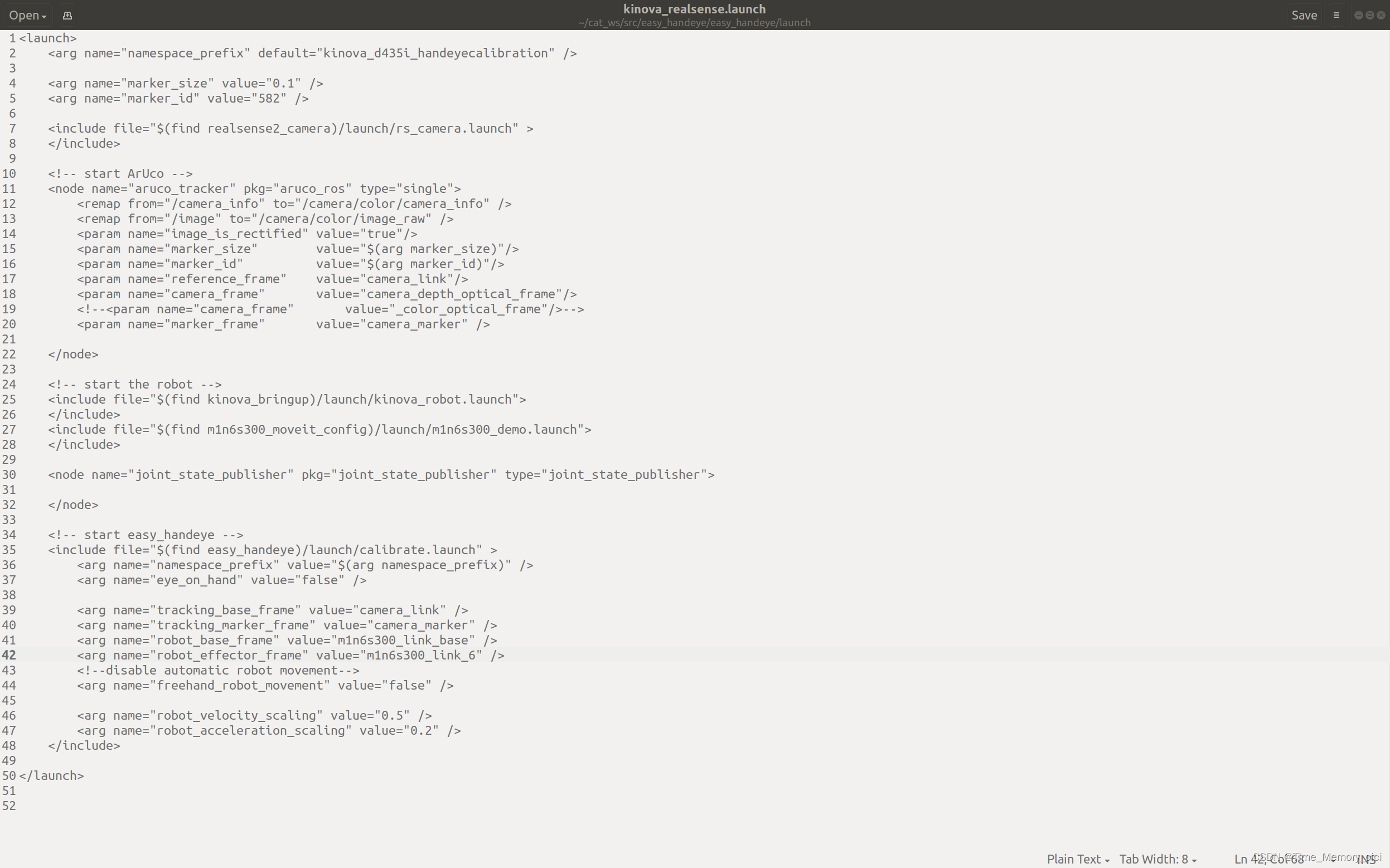Create a new document with the header icon
The width and height of the screenshot is (1390, 868).
(67, 15)
